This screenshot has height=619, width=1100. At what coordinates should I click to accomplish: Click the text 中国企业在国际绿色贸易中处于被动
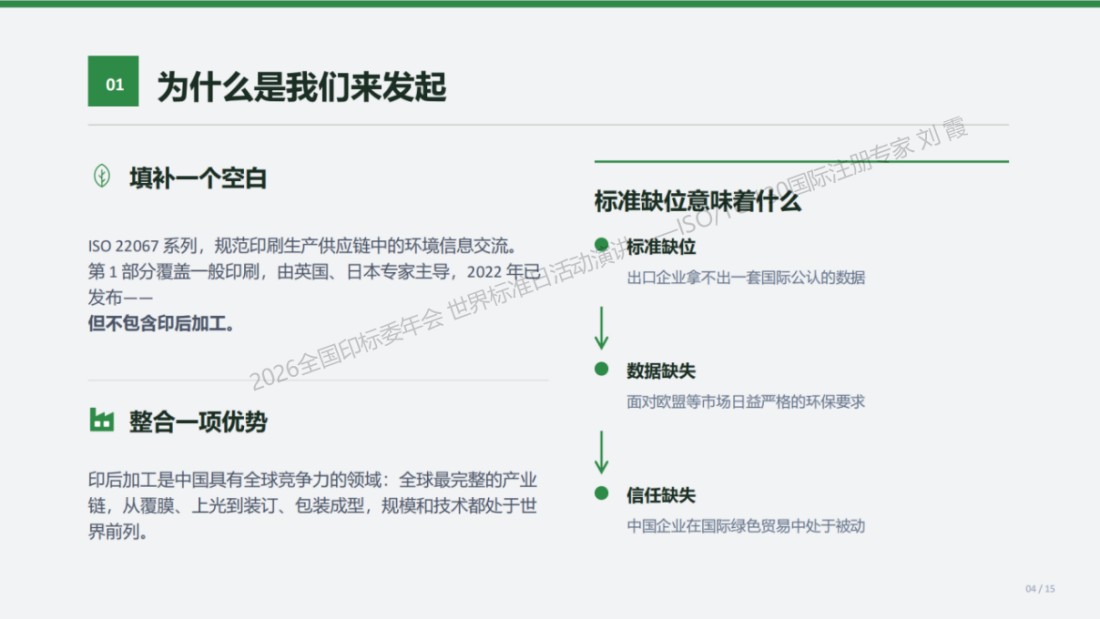click(x=746, y=526)
